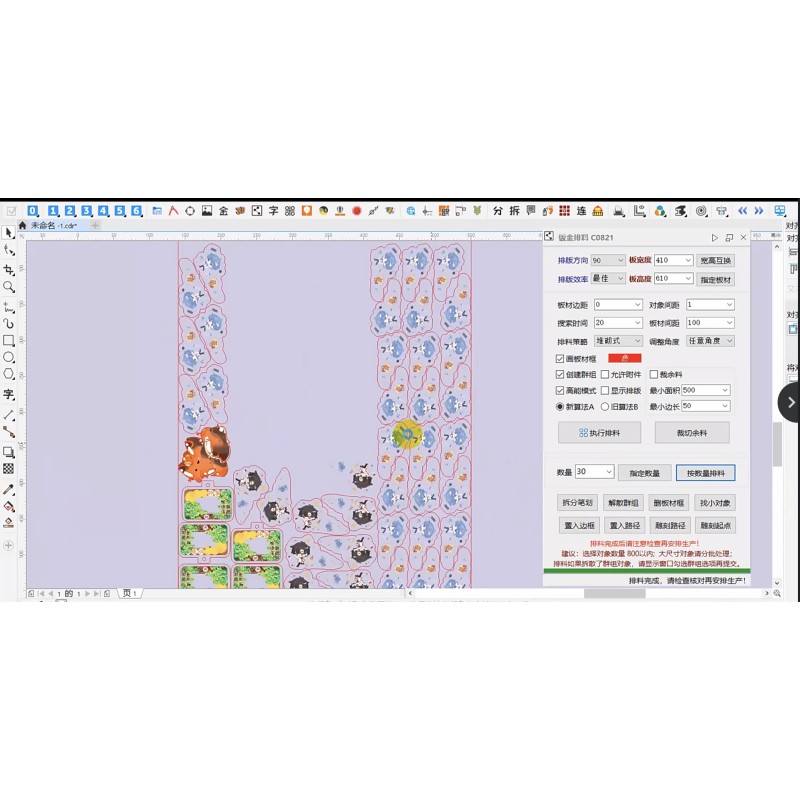Image resolution: width=800 pixels, height=800 pixels.
Task: Click the 最小面积 field showing 500
Action: (706, 390)
